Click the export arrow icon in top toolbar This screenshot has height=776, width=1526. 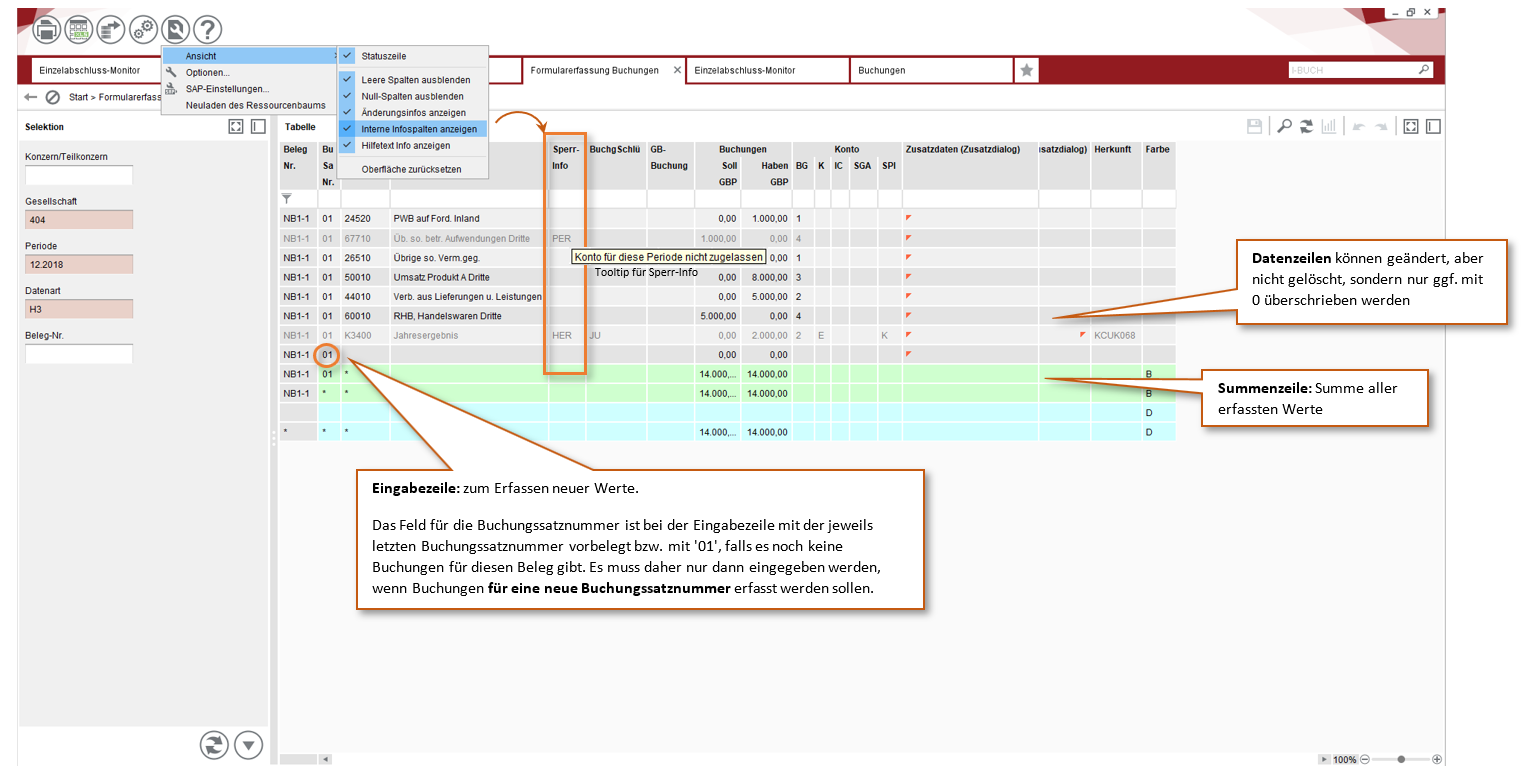pyautogui.click(x=111, y=30)
